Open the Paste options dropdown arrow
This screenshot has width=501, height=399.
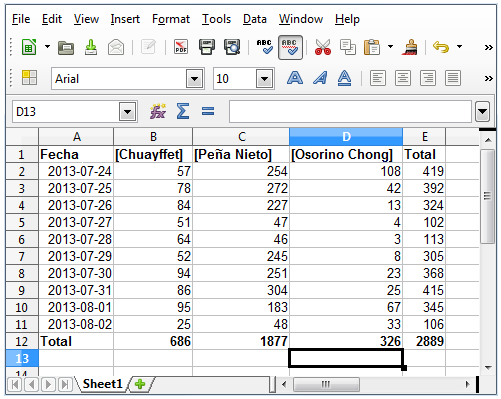(x=390, y=47)
